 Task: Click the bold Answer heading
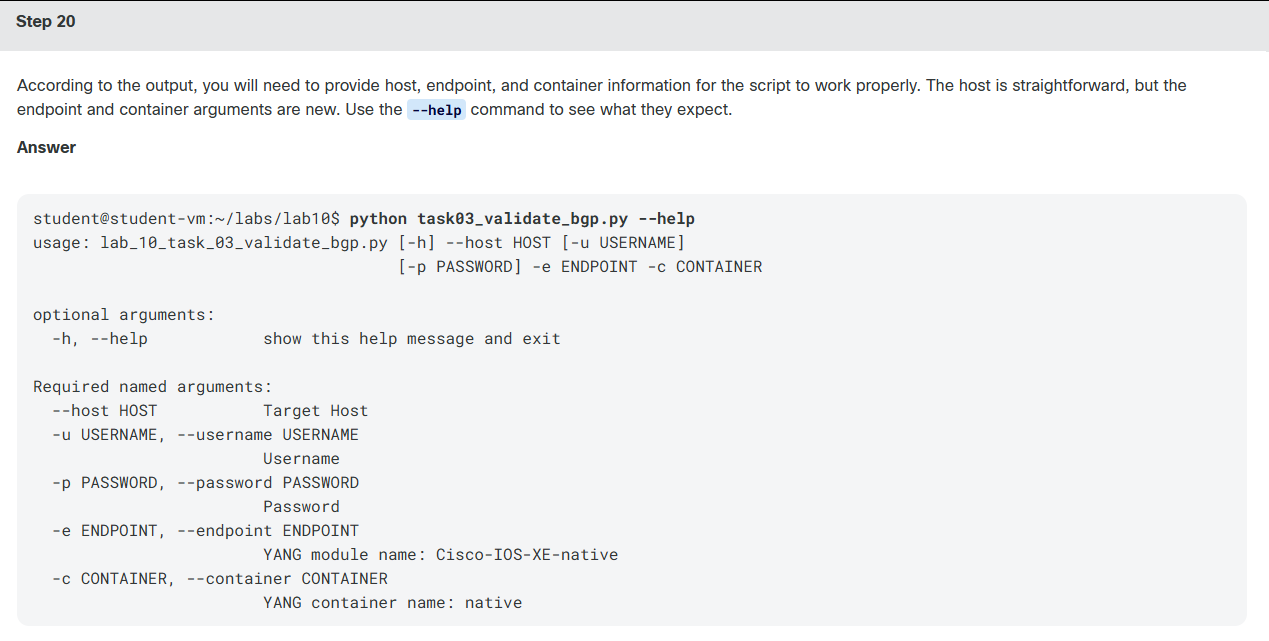[46, 147]
